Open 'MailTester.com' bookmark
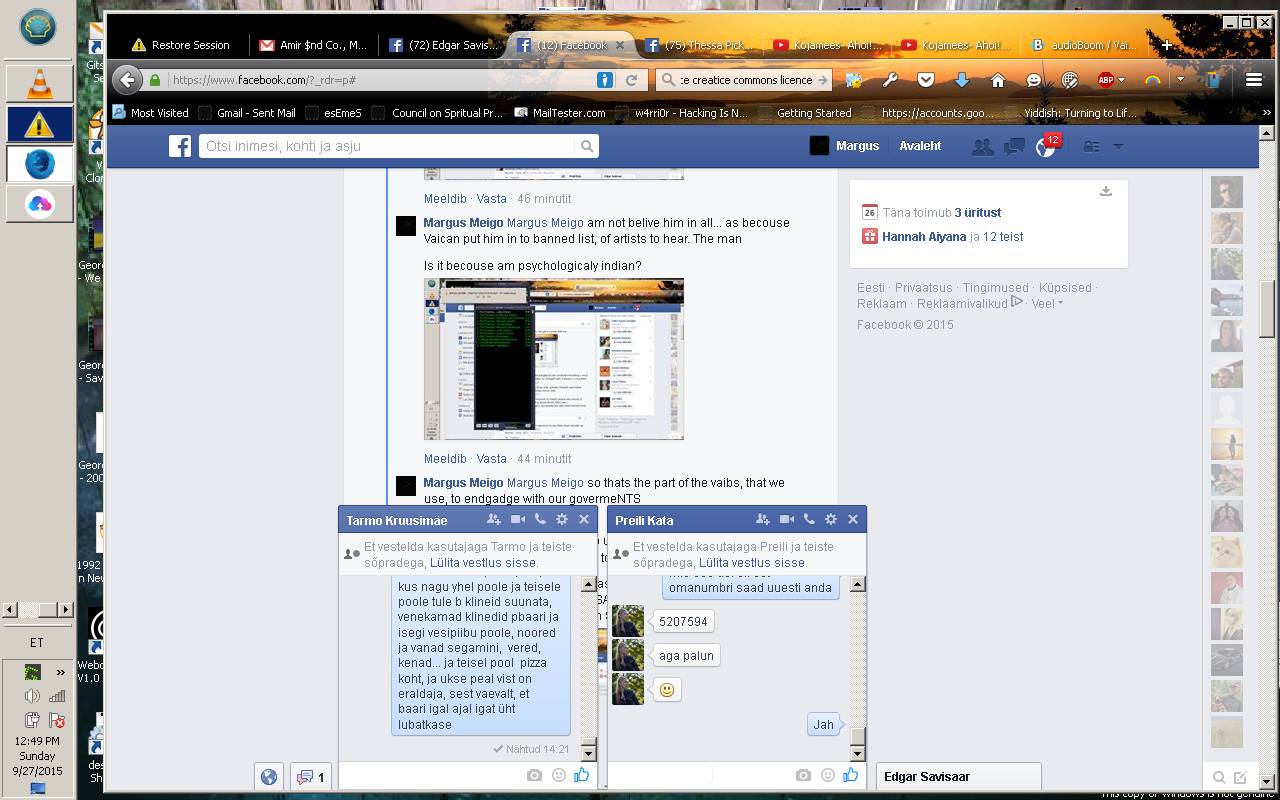The image size is (1280, 800). click(x=560, y=113)
